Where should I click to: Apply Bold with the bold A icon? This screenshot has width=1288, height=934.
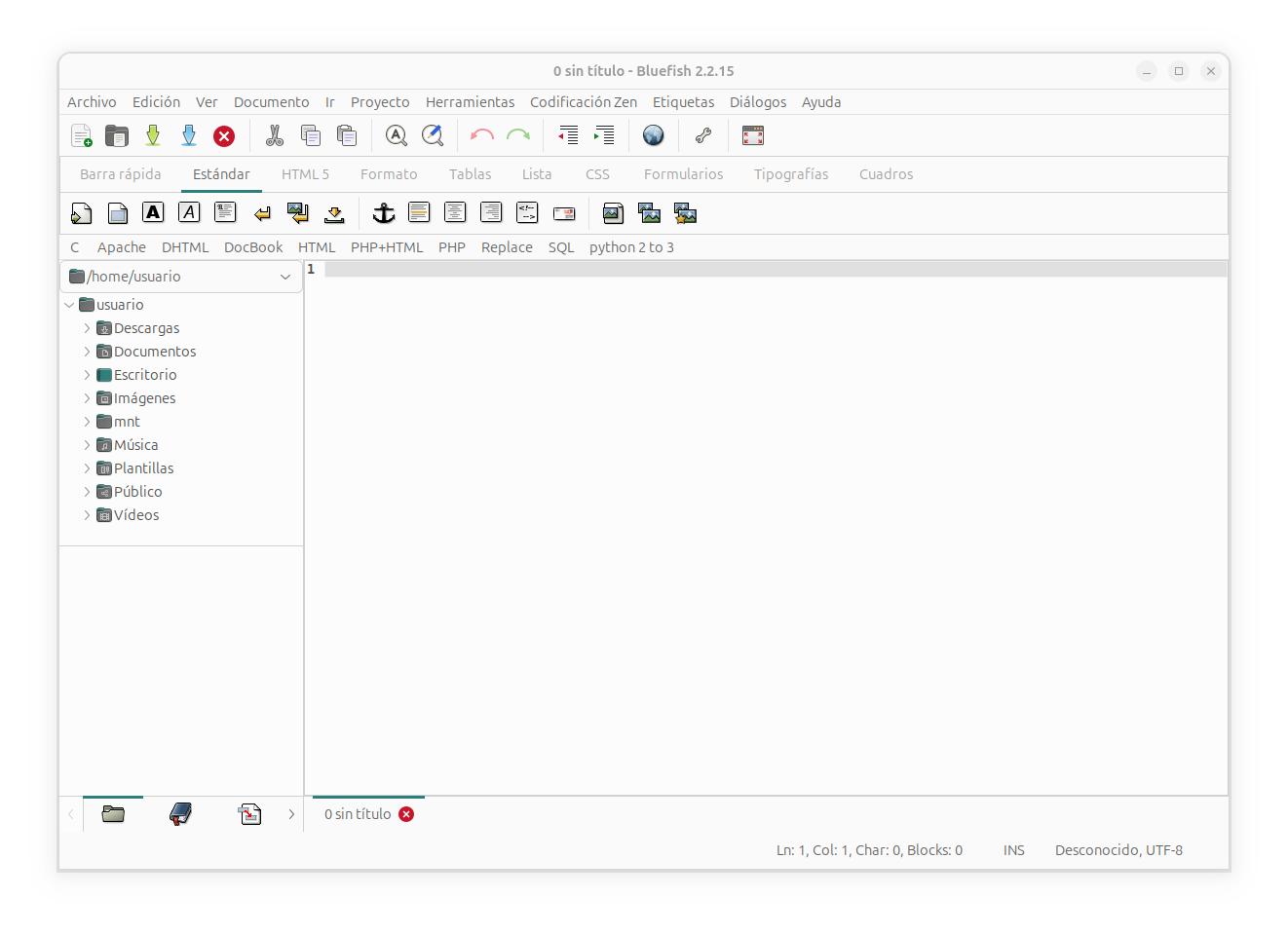point(153,212)
